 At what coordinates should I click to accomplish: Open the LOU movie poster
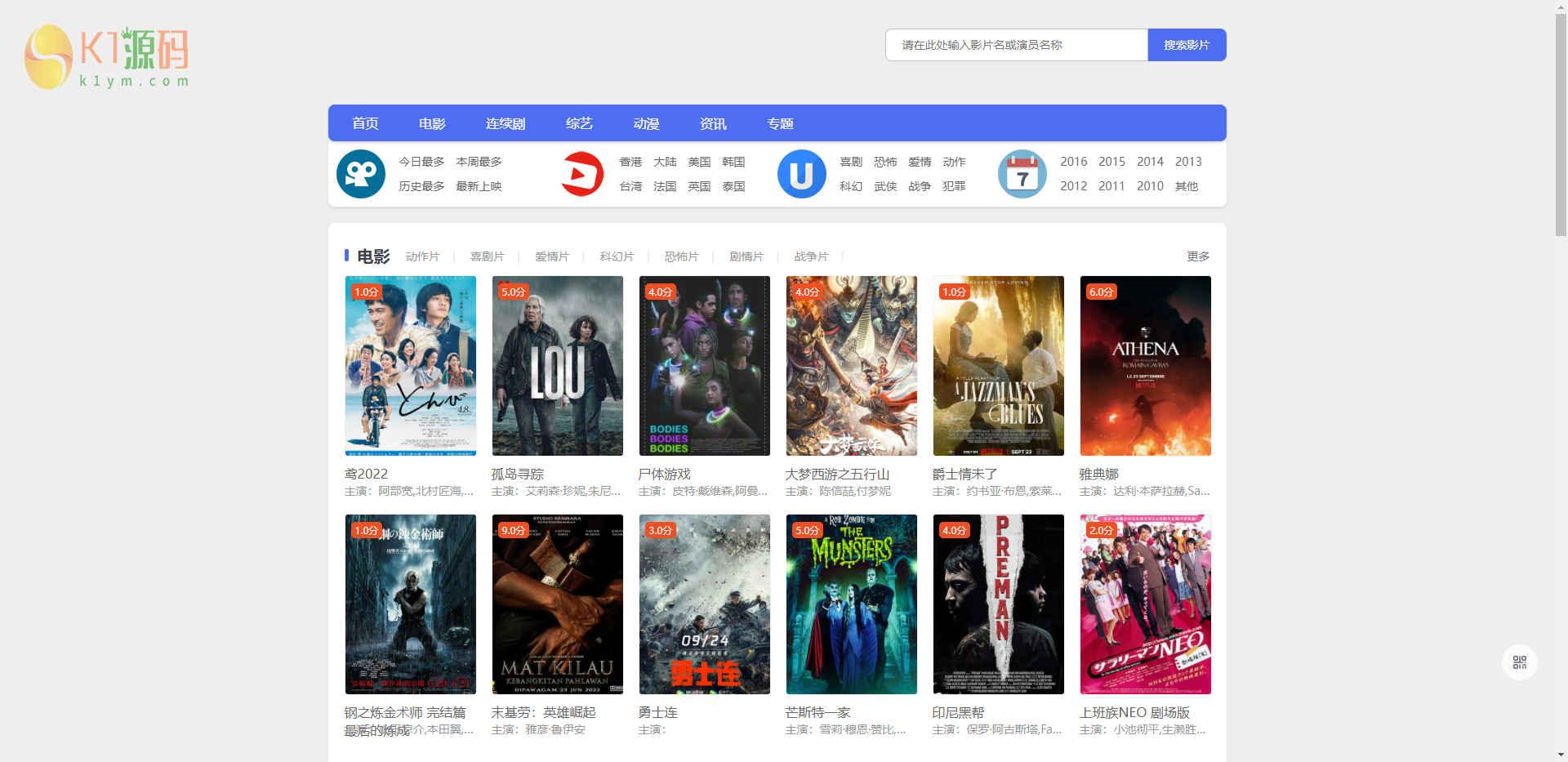(558, 366)
